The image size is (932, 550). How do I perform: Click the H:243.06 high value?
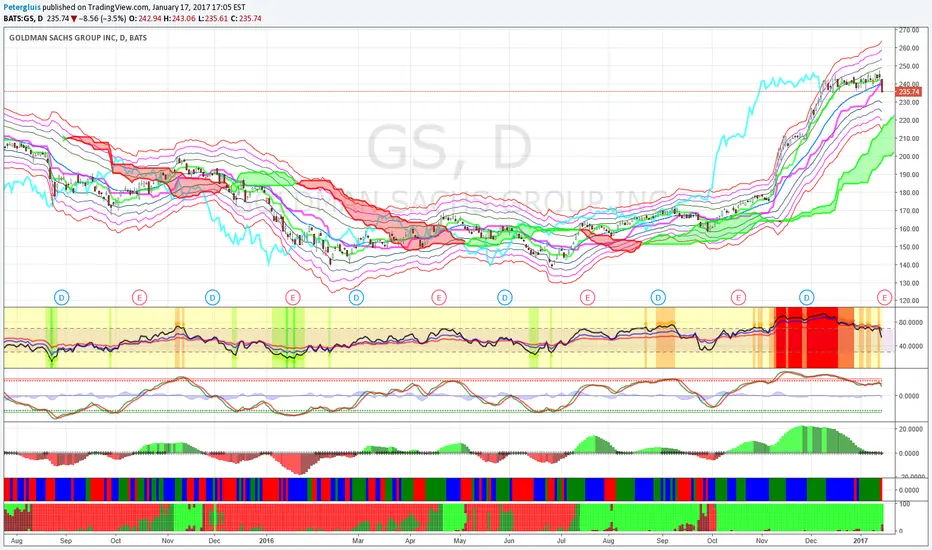point(180,18)
